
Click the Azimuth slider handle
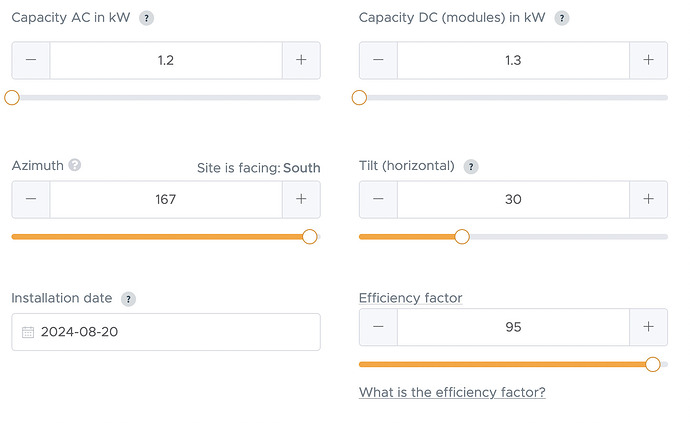pos(309,237)
